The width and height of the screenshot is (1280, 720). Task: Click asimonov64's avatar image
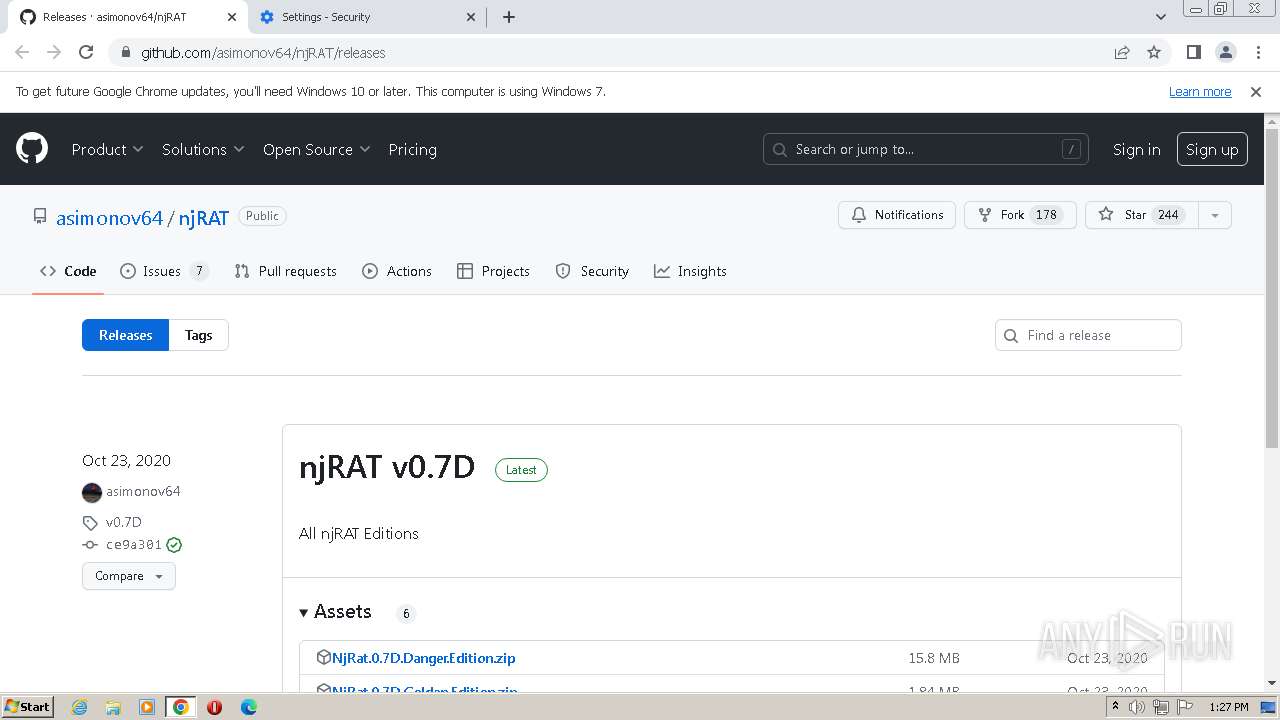(92, 492)
